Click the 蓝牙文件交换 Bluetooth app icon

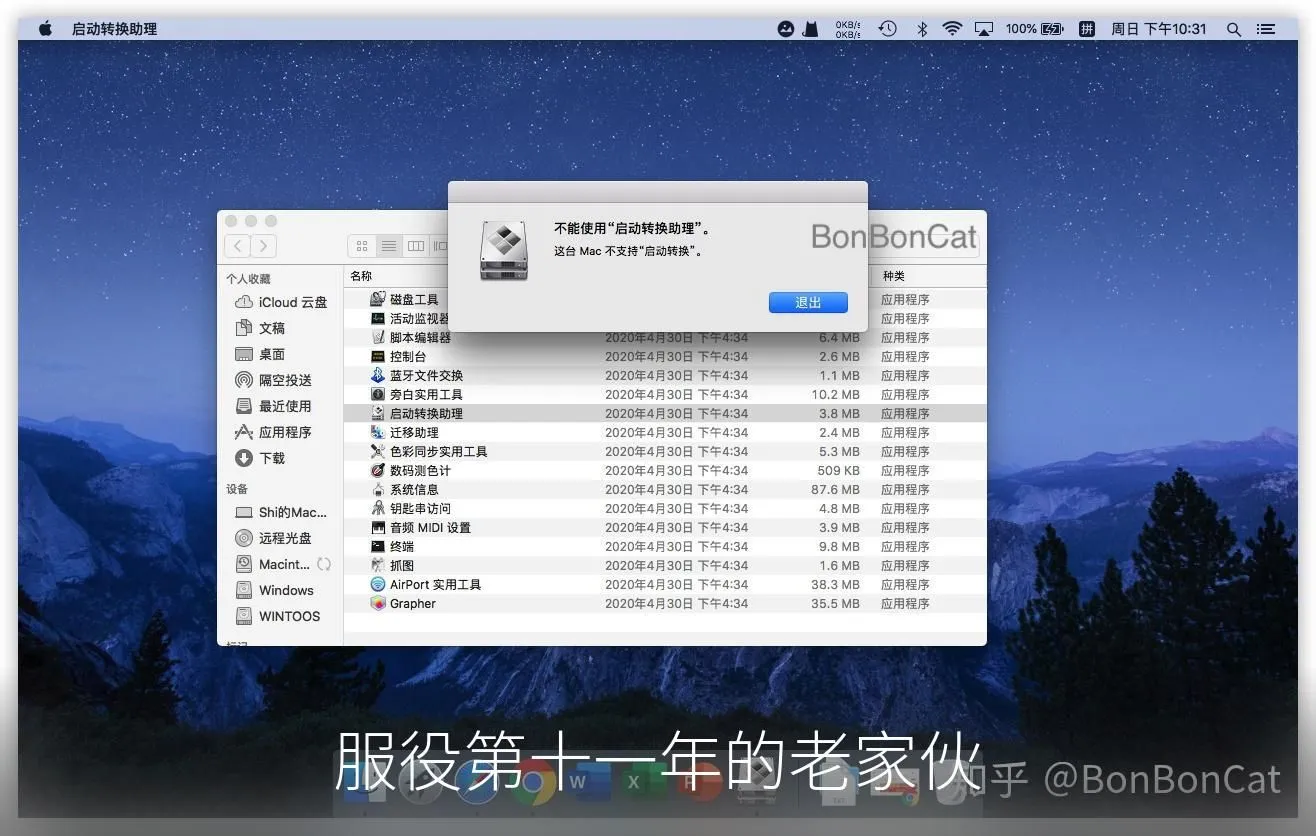coord(378,375)
